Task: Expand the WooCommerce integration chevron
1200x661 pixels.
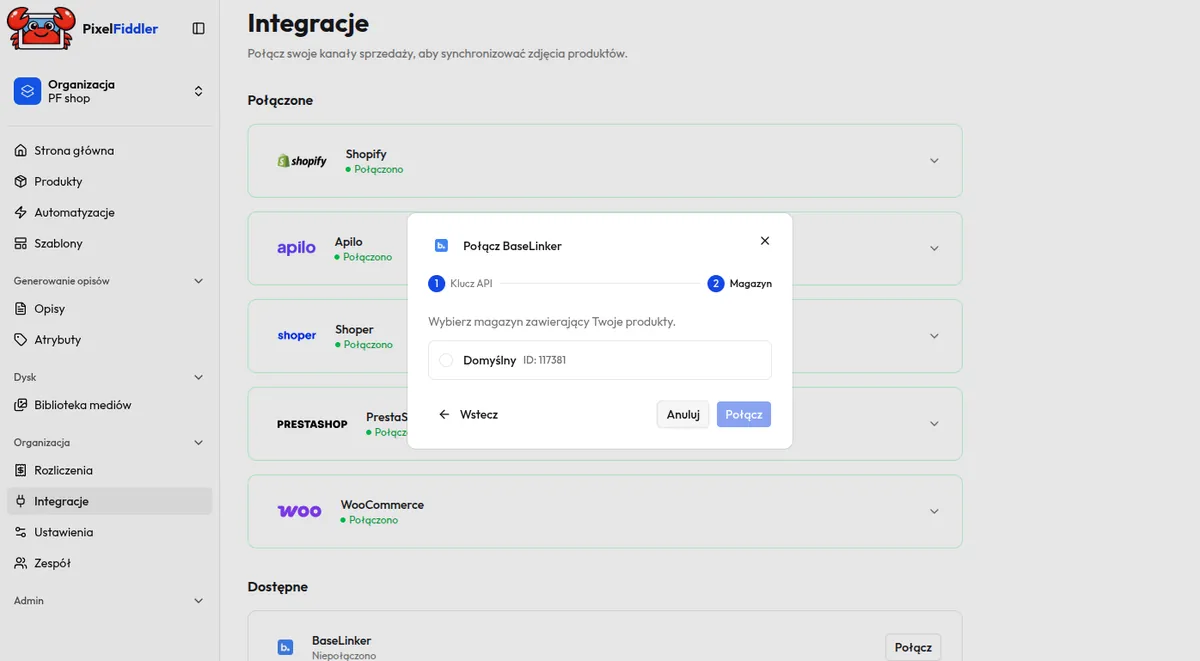Action: (x=934, y=511)
